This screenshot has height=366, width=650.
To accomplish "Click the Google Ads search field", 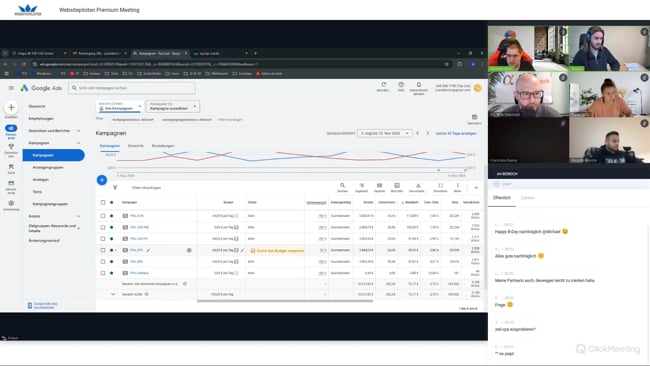I will 132,88.
